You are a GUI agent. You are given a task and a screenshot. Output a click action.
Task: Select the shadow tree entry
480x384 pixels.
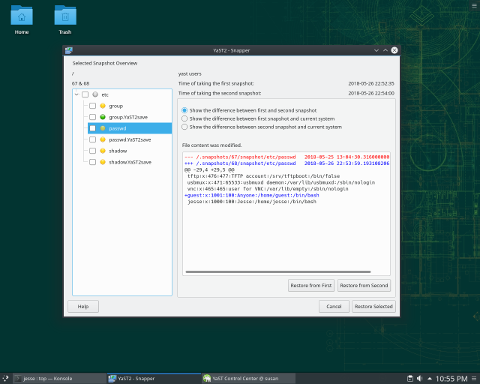point(118,151)
